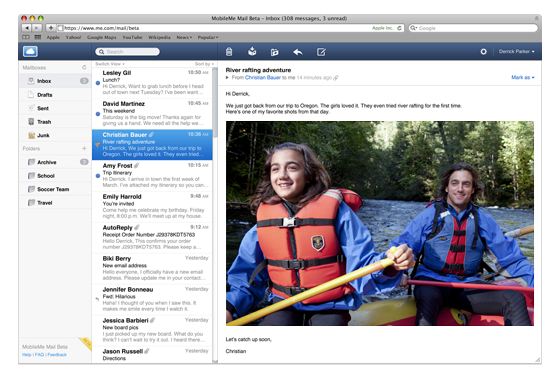Click the Google search field

[x=473, y=28]
